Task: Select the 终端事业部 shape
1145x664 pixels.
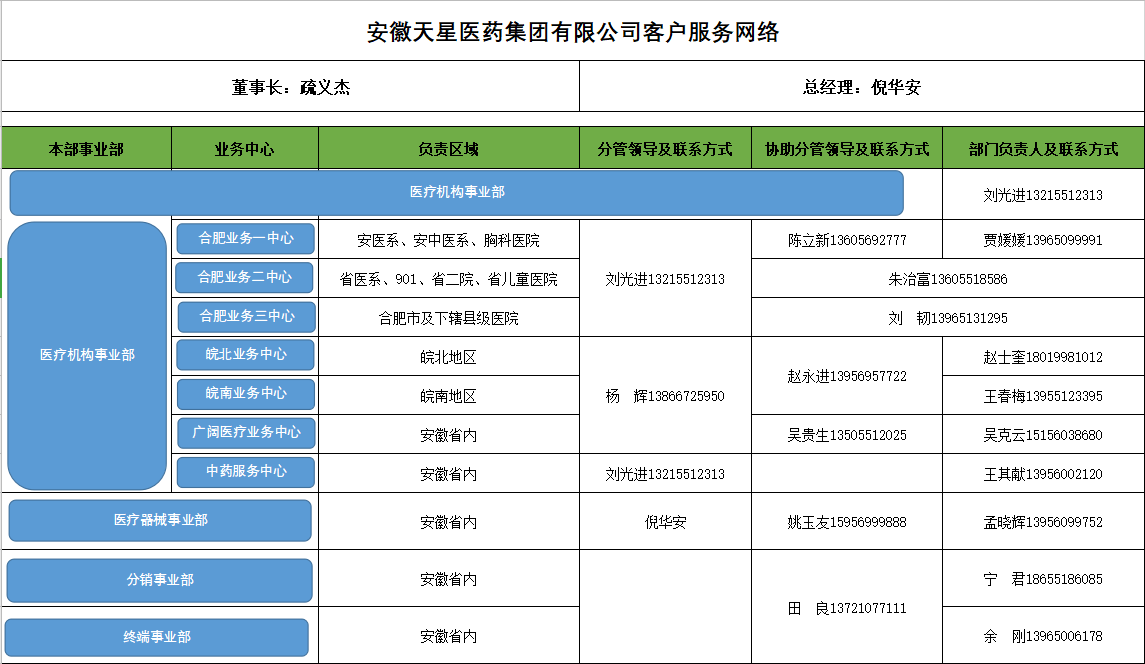Action: 157,637
